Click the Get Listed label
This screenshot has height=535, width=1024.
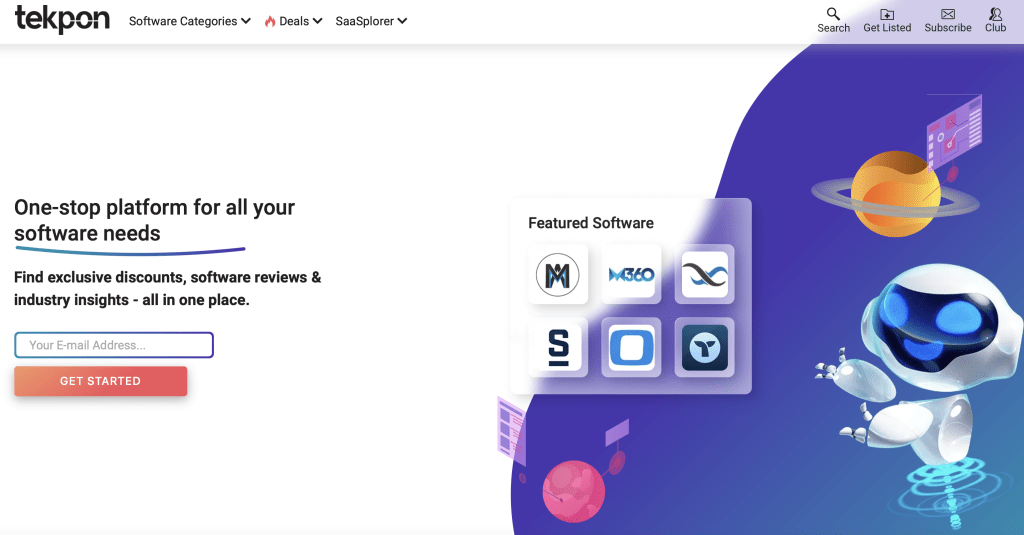[887, 27]
